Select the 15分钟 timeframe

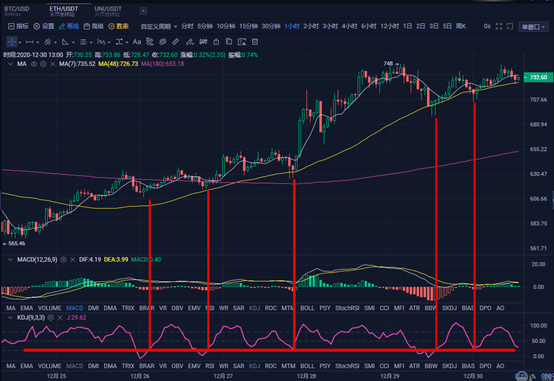(248, 26)
